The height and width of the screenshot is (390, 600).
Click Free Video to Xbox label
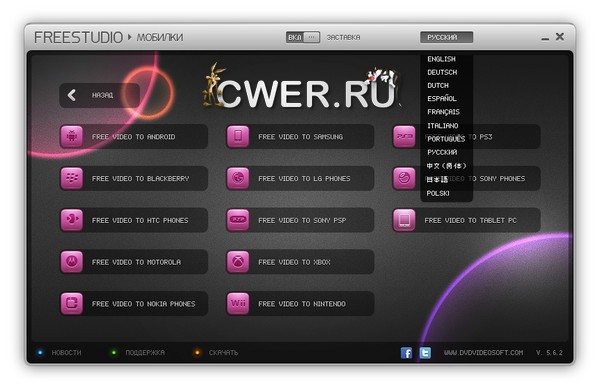coord(294,262)
